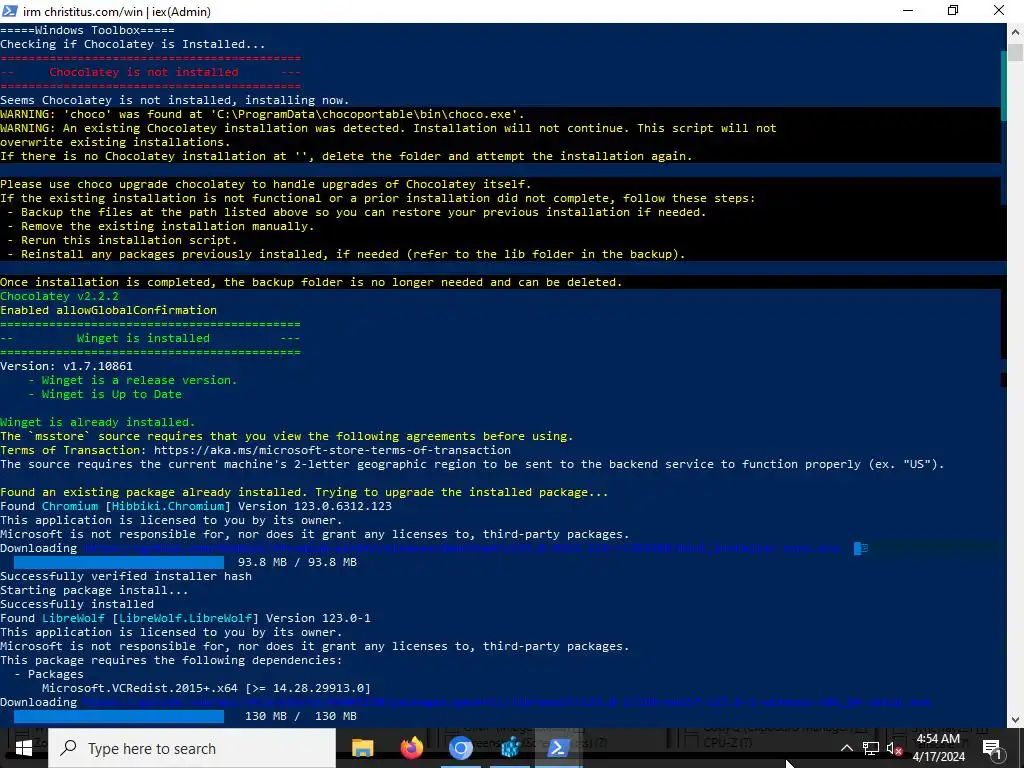Image resolution: width=1024 pixels, height=768 pixels.
Task: Open the blue cube app taskbar icon
Action: (x=509, y=748)
